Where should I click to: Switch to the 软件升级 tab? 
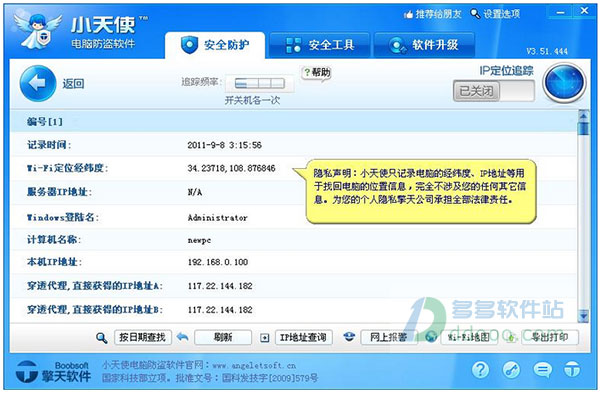[x=424, y=45]
